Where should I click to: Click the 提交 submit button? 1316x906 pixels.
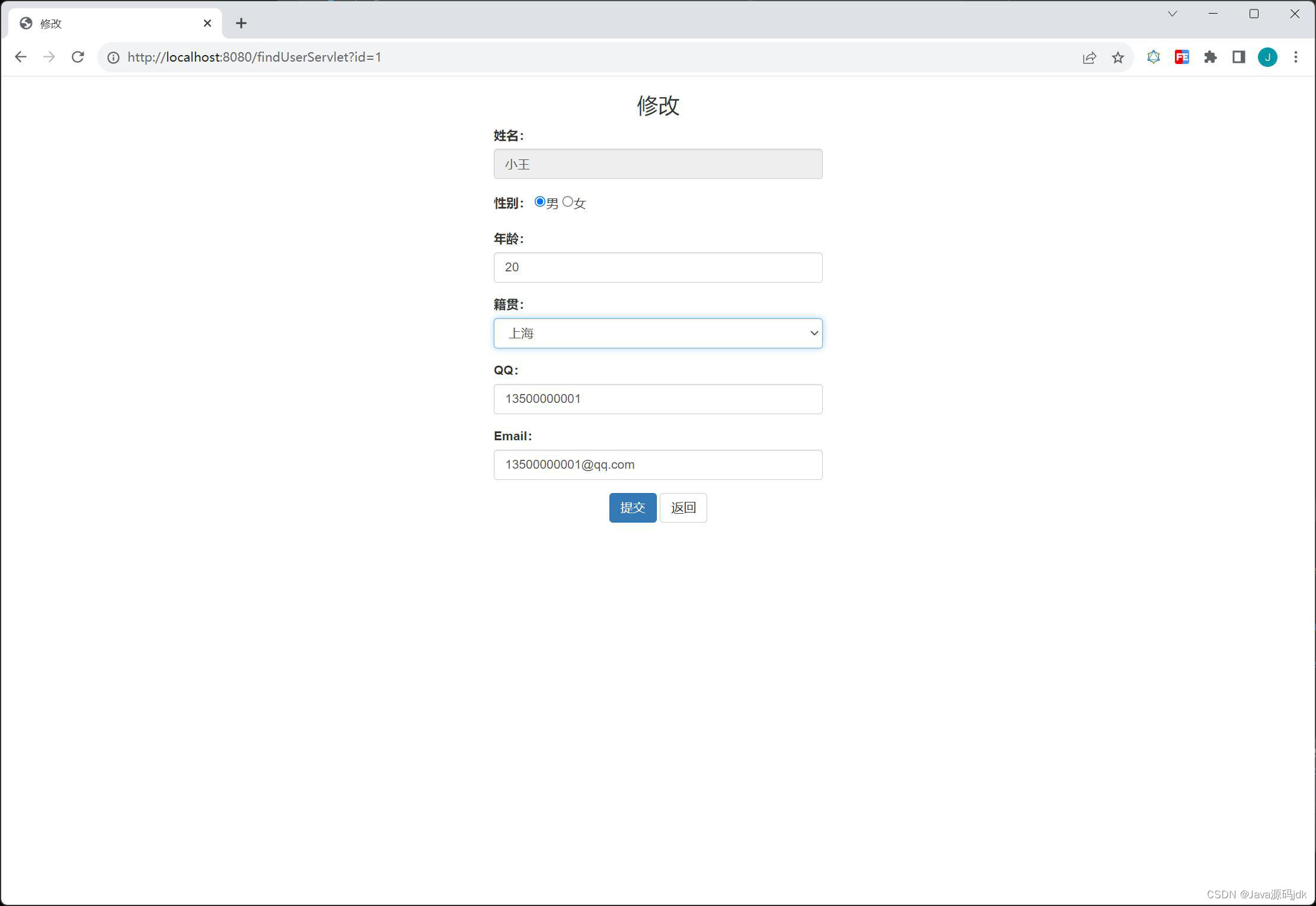click(x=633, y=508)
